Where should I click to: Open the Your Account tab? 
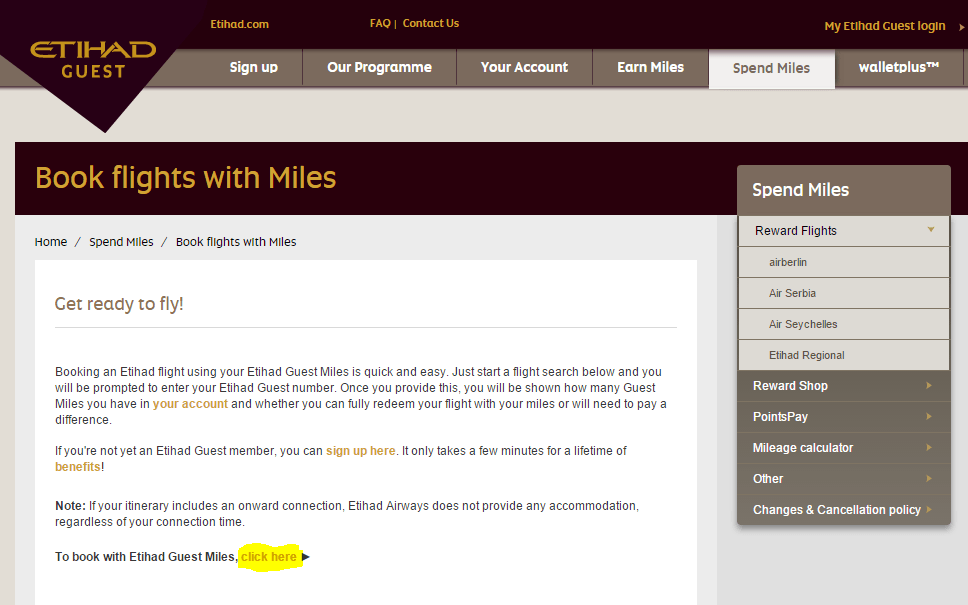pyautogui.click(x=524, y=67)
